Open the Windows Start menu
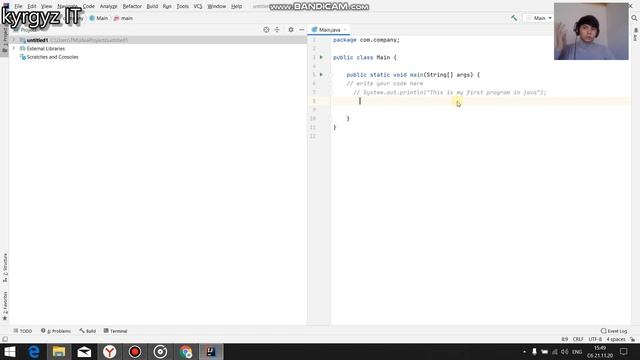640x360 pixels. [9, 352]
